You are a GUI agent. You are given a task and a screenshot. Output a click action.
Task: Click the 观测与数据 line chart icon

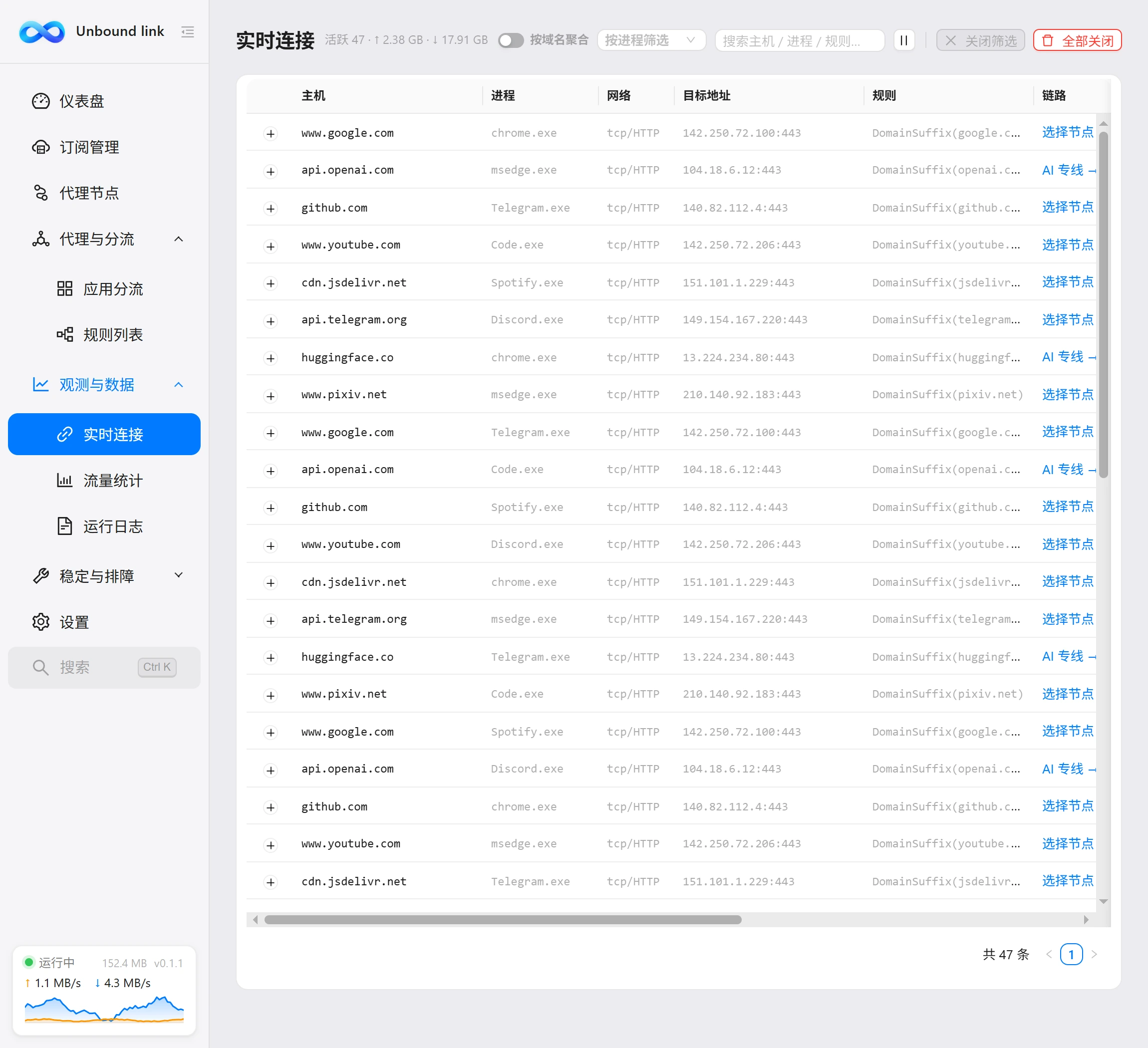point(41,384)
